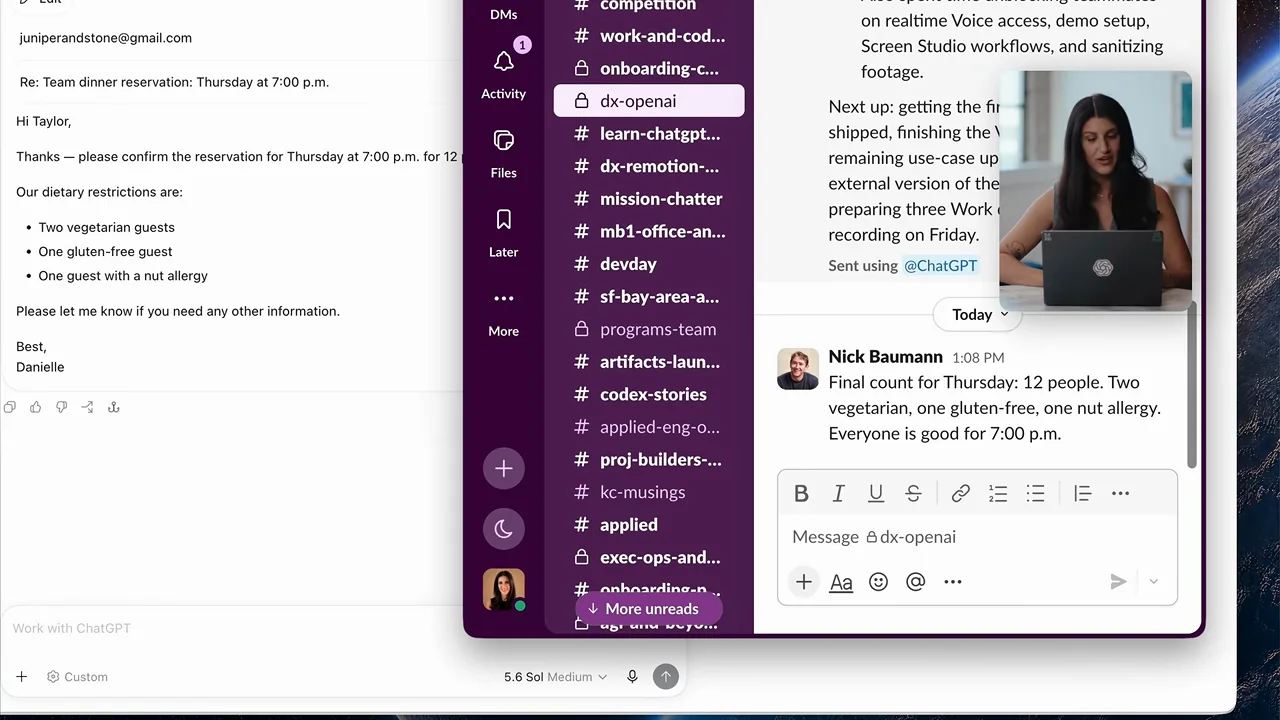Copy the ChatGPT email response
The height and width of the screenshot is (720, 1280).
[x=10, y=407]
